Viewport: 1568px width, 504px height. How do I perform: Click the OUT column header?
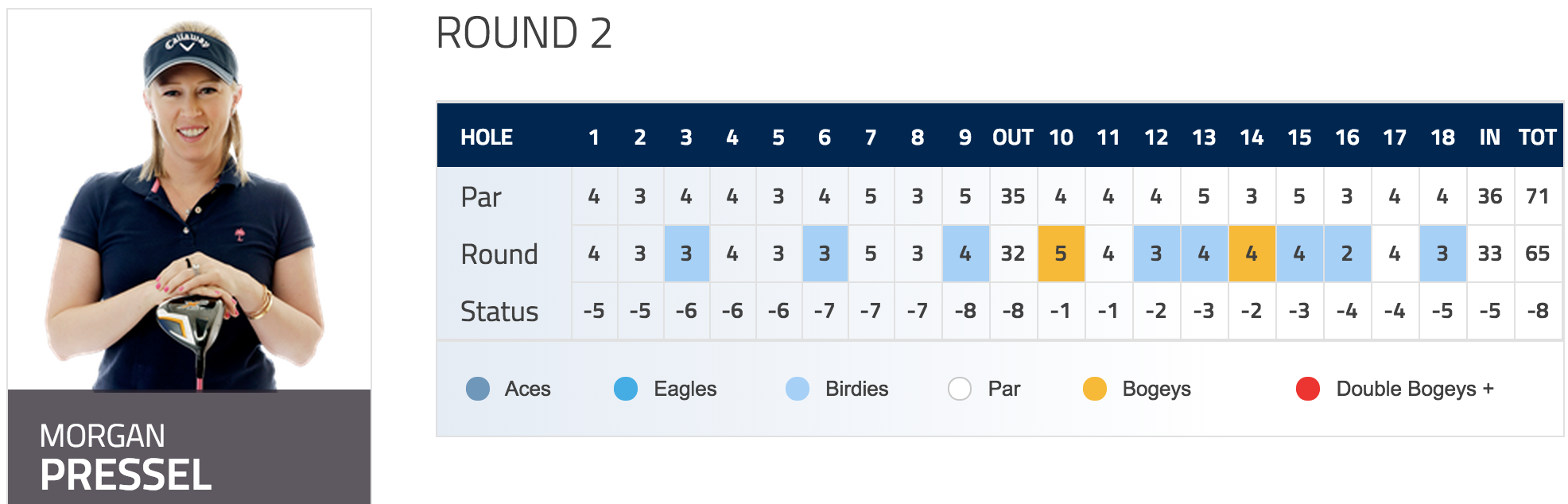tap(1013, 138)
